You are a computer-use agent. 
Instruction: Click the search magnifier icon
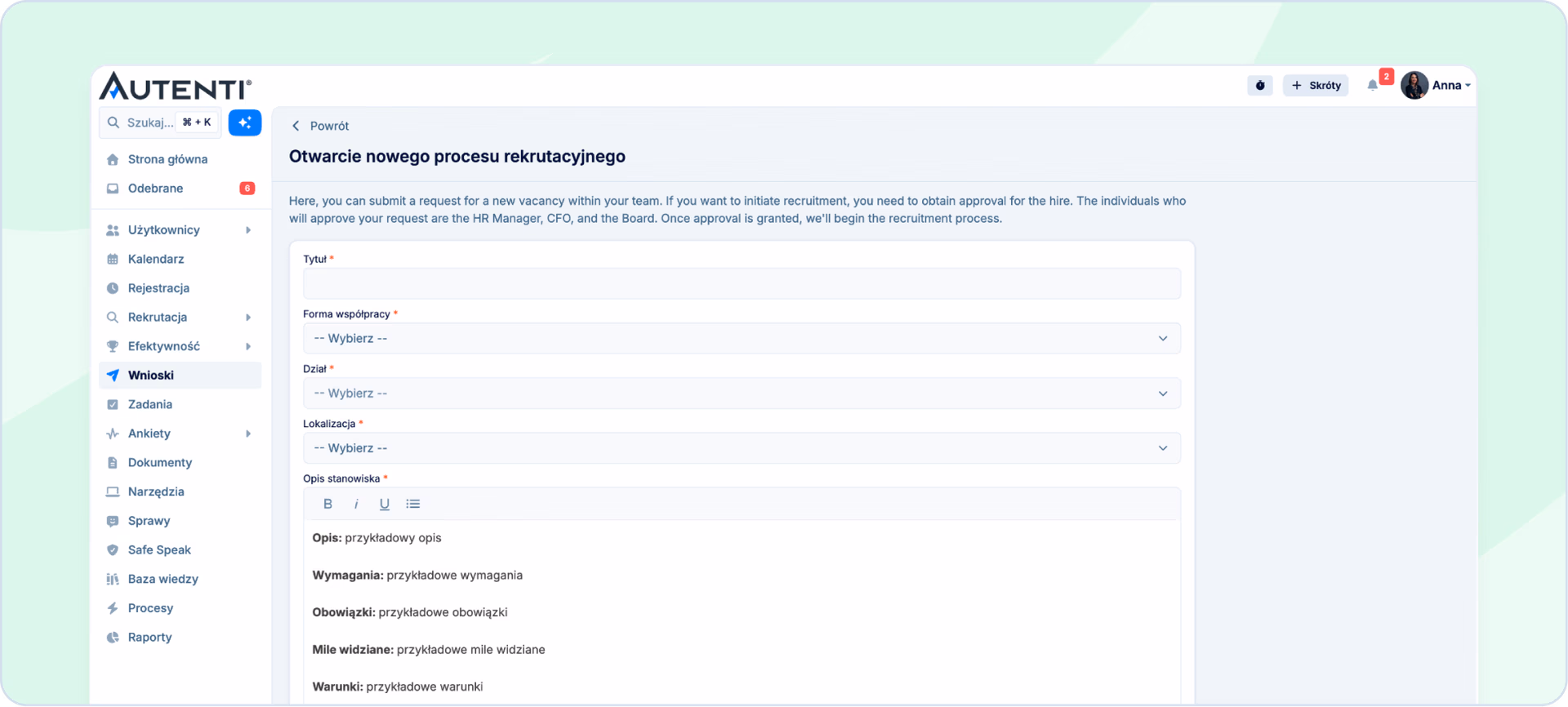(x=114, y=122)
